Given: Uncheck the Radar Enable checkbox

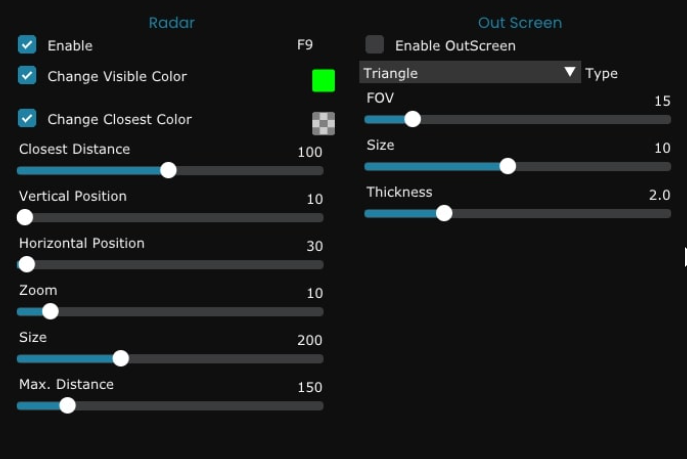Looking at the screenshot, I should tap(28, 45).
